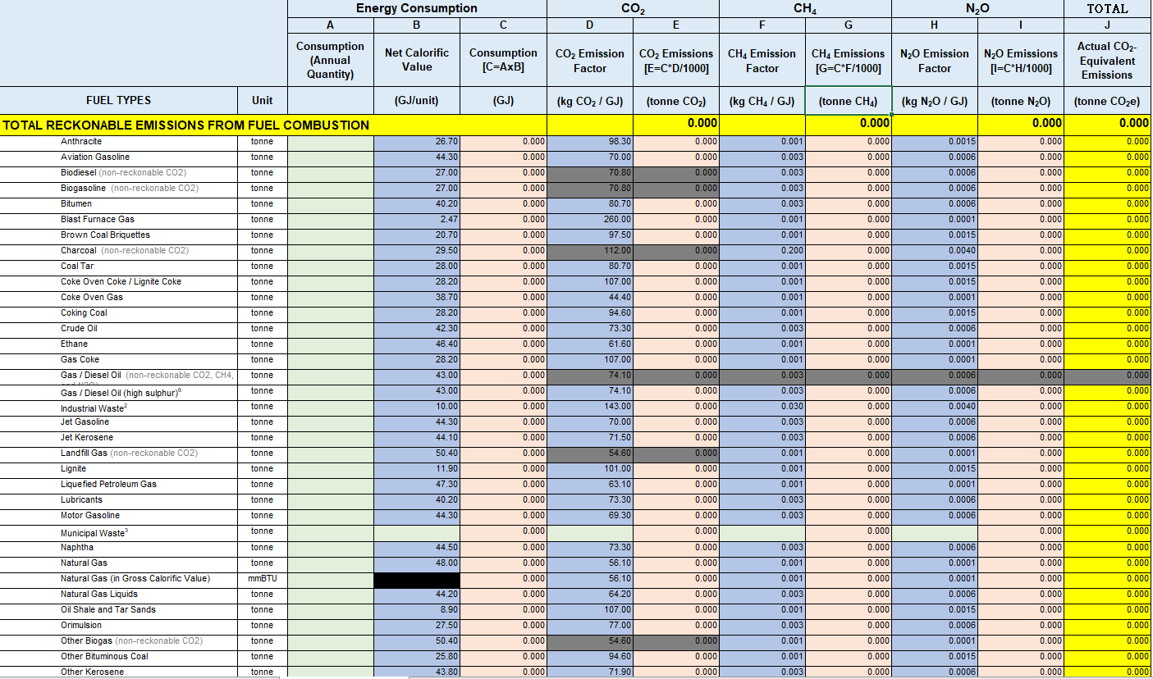The image size is (1153, 679).
Task: Click the mmBTU unit cell
Action: point(263,579)
